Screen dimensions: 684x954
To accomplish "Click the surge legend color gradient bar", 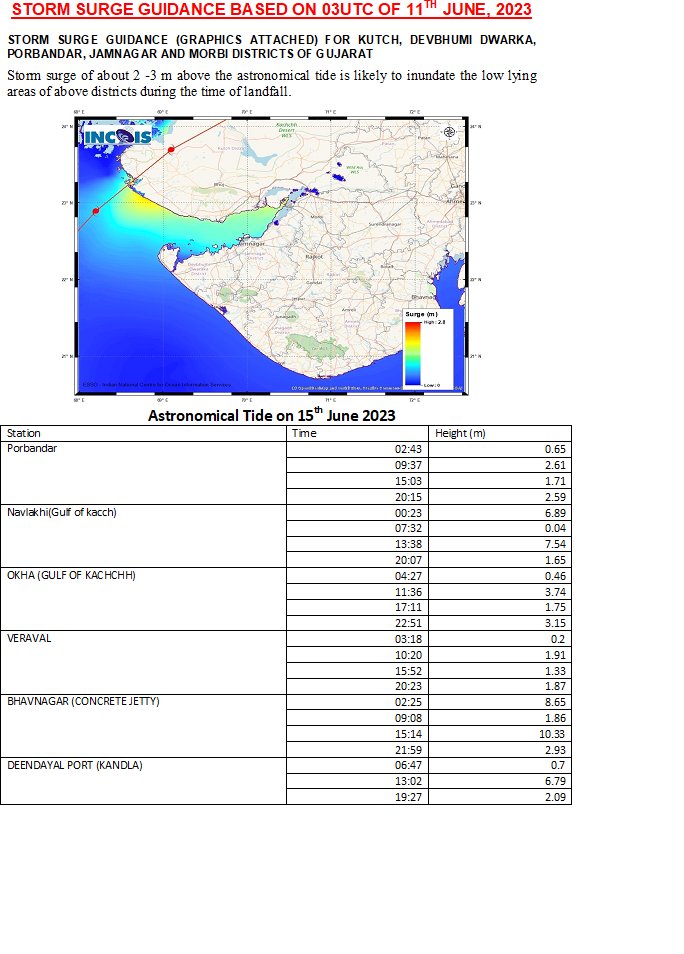I will point(413,353).
